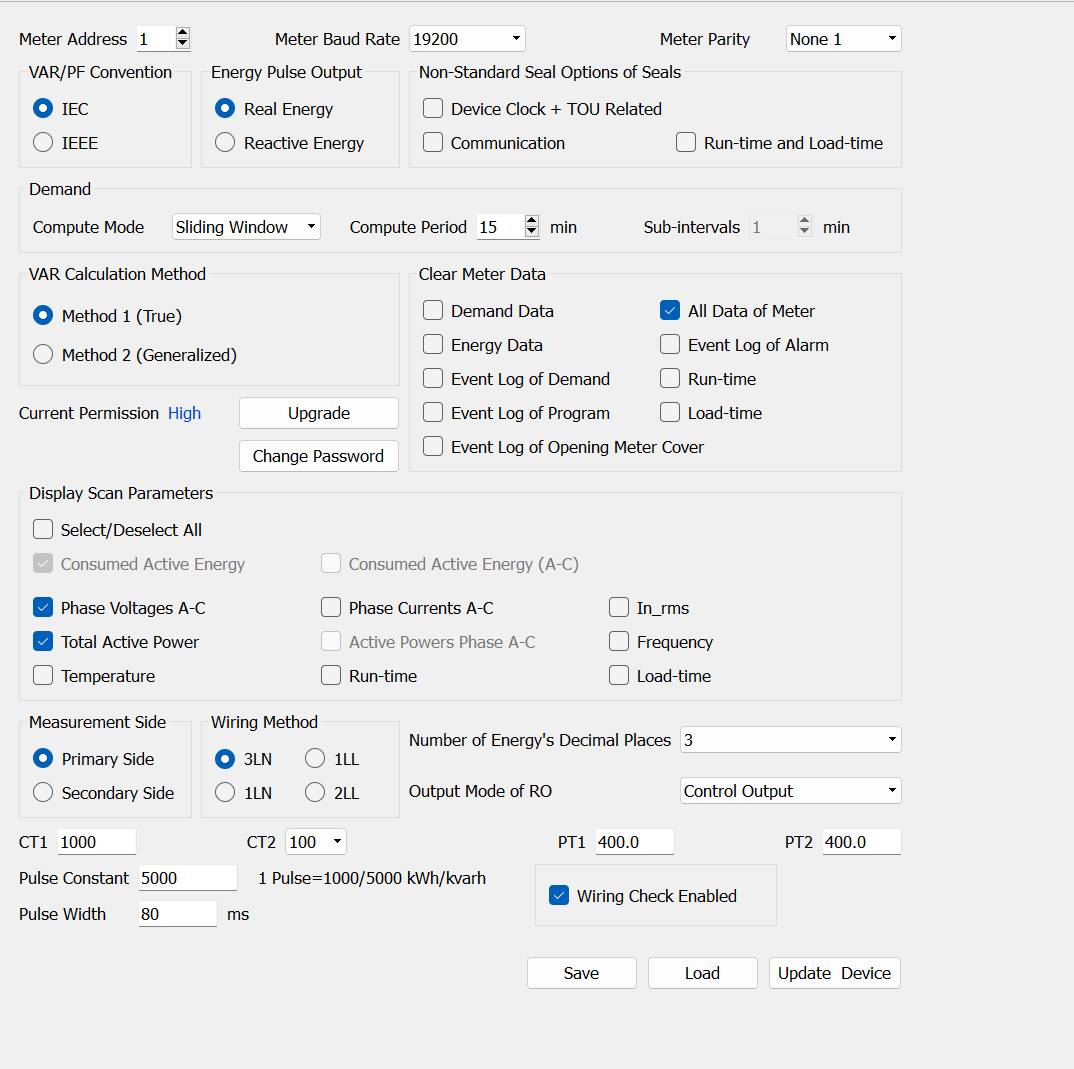The image size is (1074, 1069).
Task: Open the CT2 value dropdown
Action: tap(316, 842)
